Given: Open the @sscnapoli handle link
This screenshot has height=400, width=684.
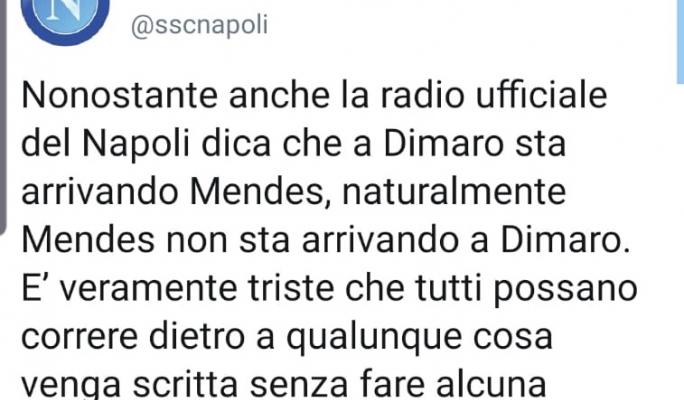Looking at the screenshot, I should pos(200,25).
